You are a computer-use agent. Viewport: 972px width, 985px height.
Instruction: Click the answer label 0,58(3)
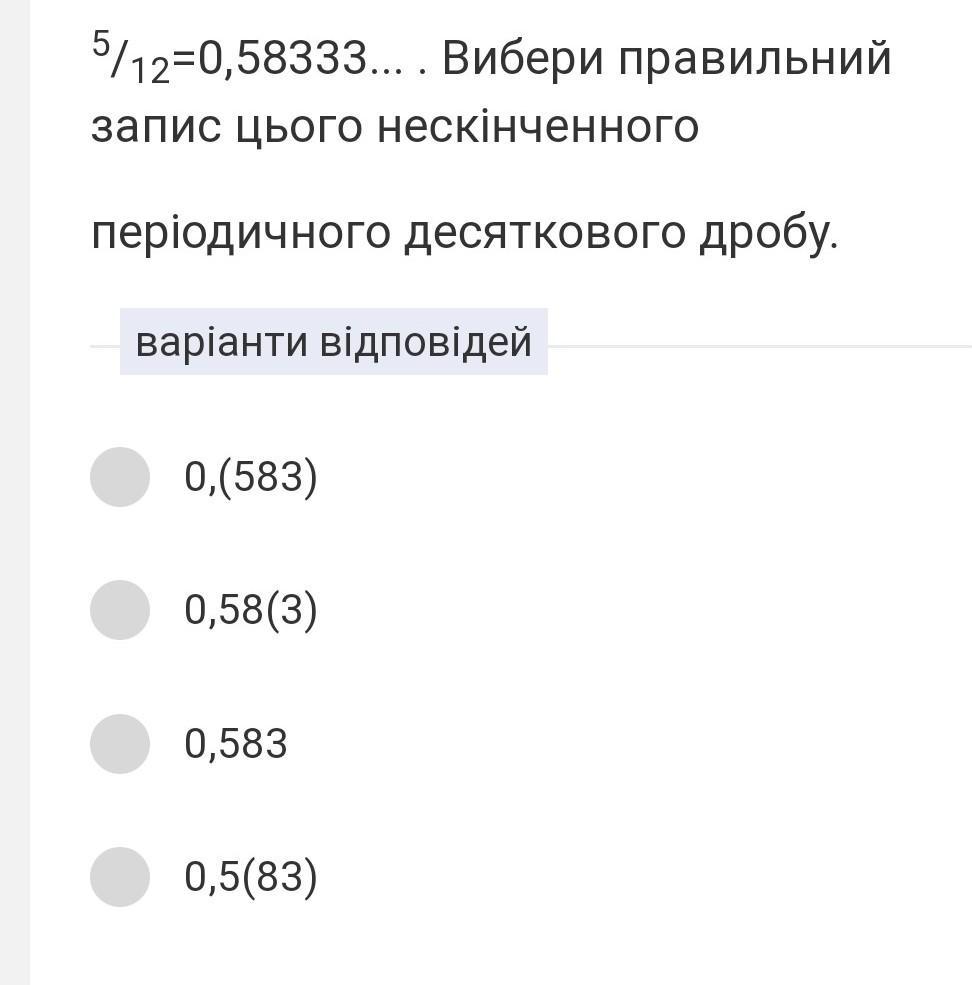pyautogui.click(x=250, y=610)
